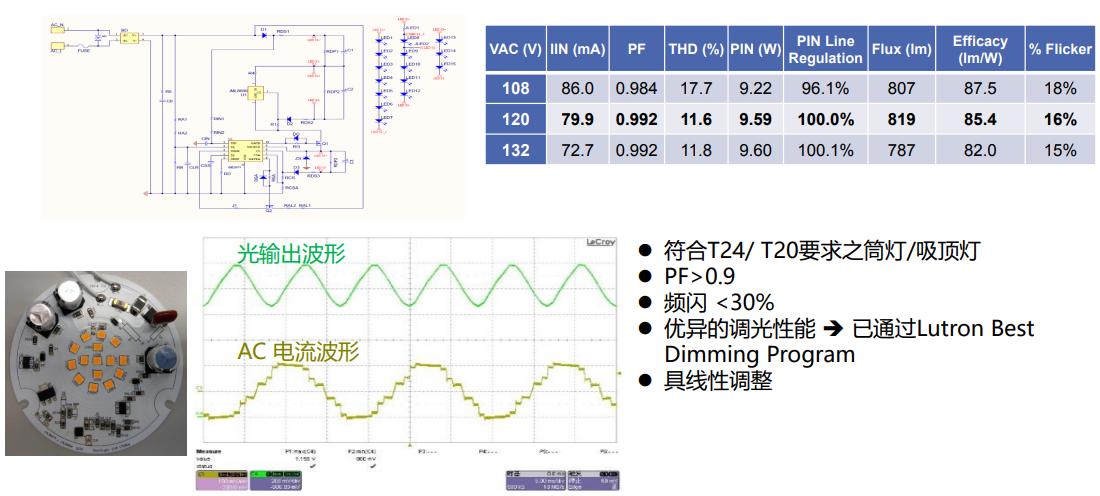Click the THD (%) column header
Viewport: 1100px width, 496px height.
tap(695, 50)
